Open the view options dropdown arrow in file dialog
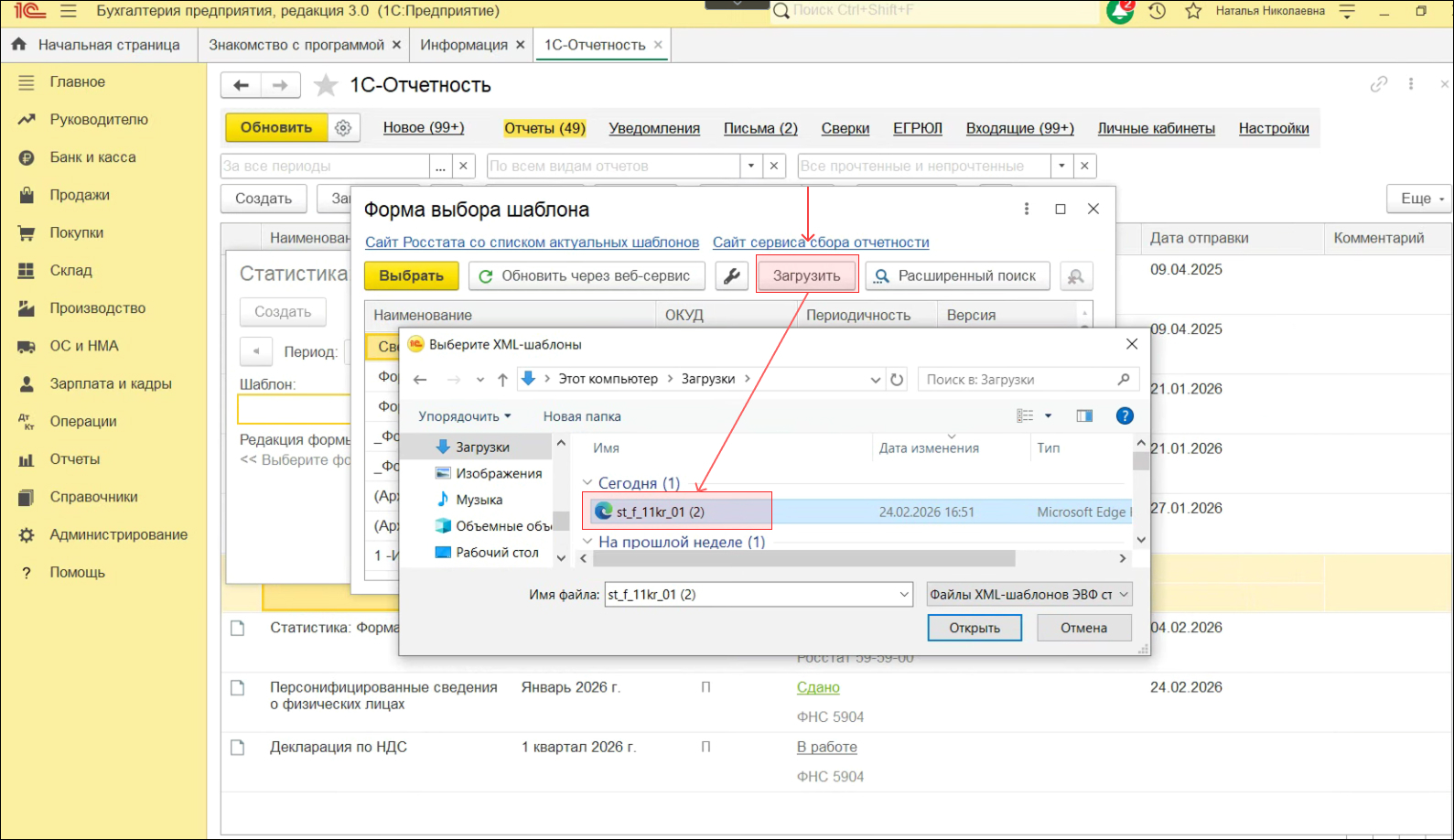Viewport: 1454px width, 840px height. tap(1049, 416)
